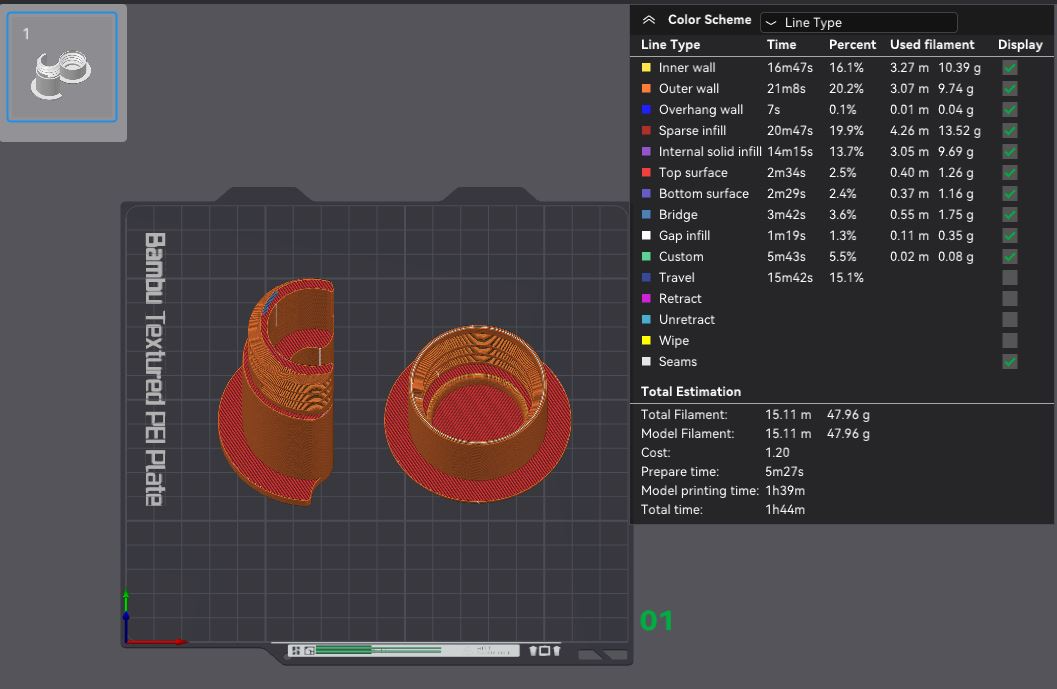1057x689 pixels.
Task: Click the Total Estimation heading
Action: pos(690,392)
